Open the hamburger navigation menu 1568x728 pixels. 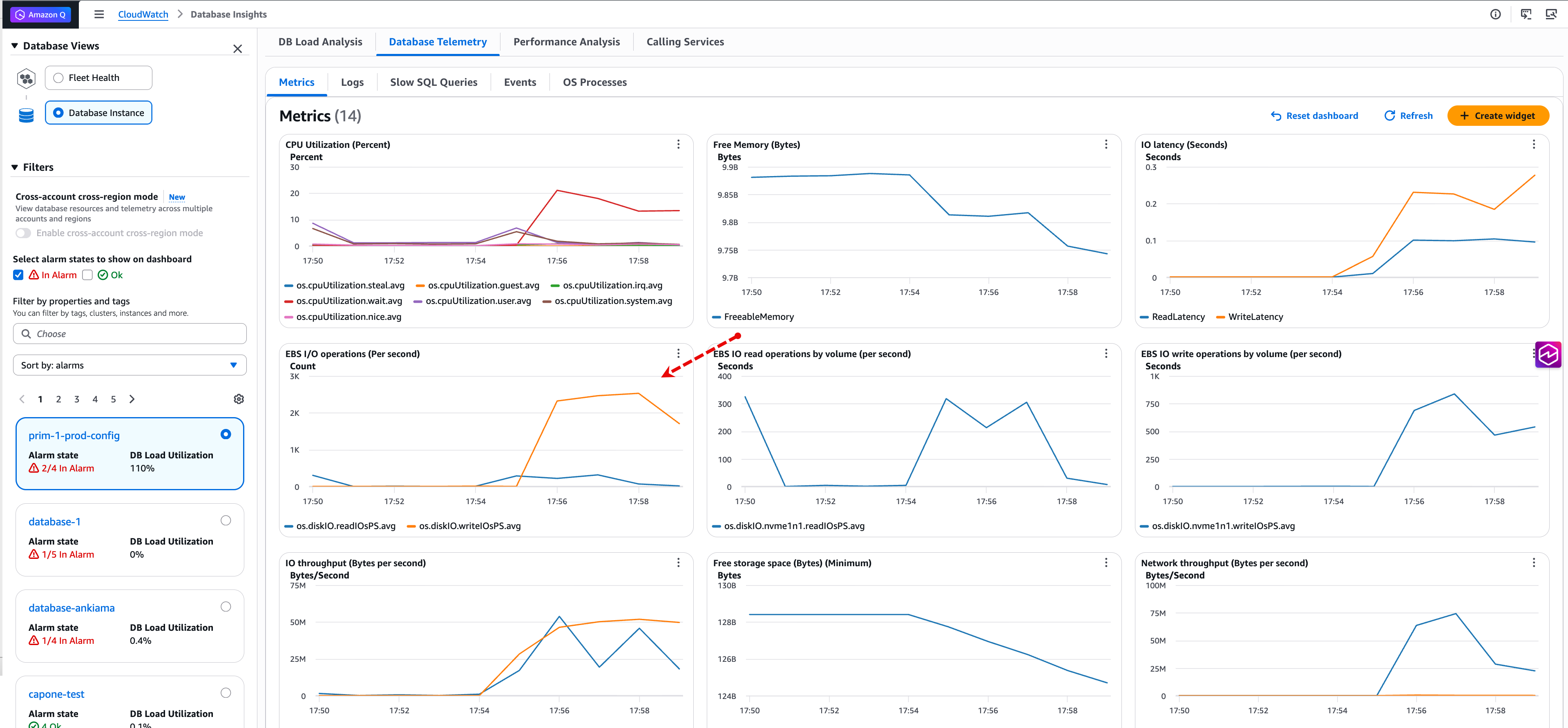click(x=98, y=14)
